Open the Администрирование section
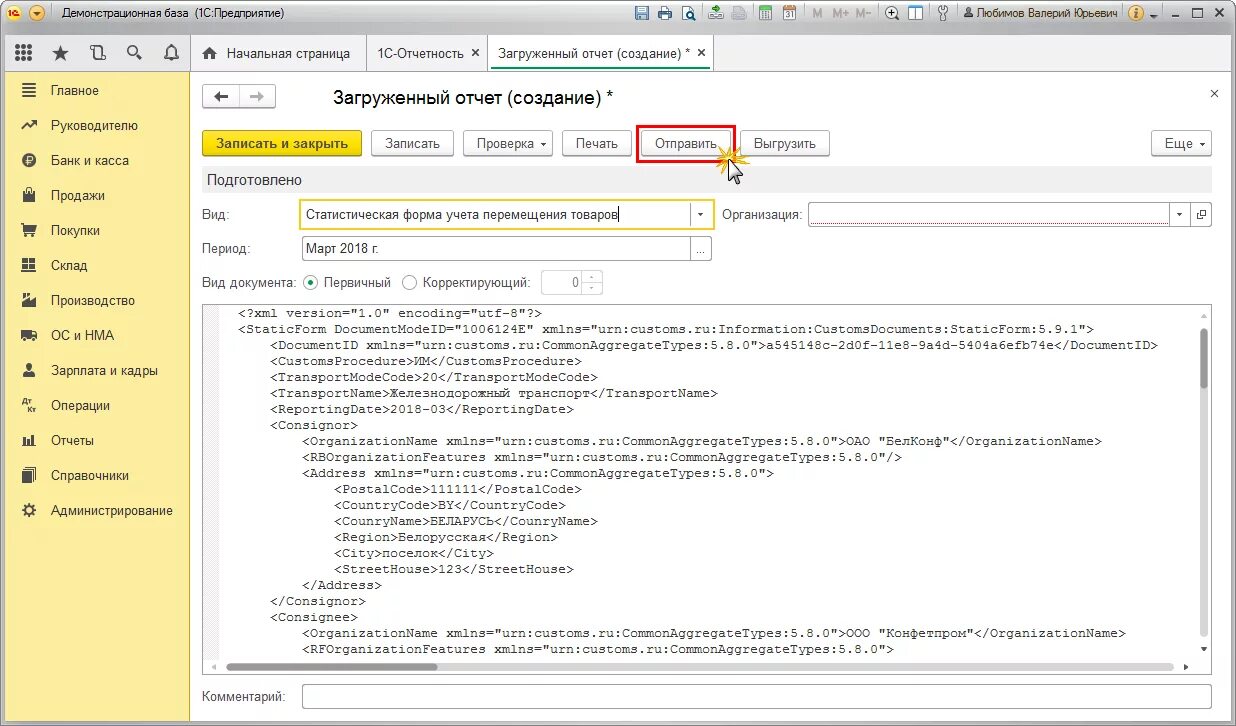1236x726 pixels. [95, 510]
